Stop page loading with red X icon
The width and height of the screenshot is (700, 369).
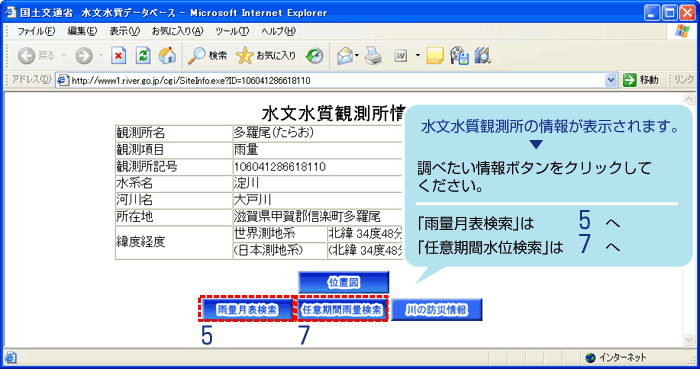[118, 56]
